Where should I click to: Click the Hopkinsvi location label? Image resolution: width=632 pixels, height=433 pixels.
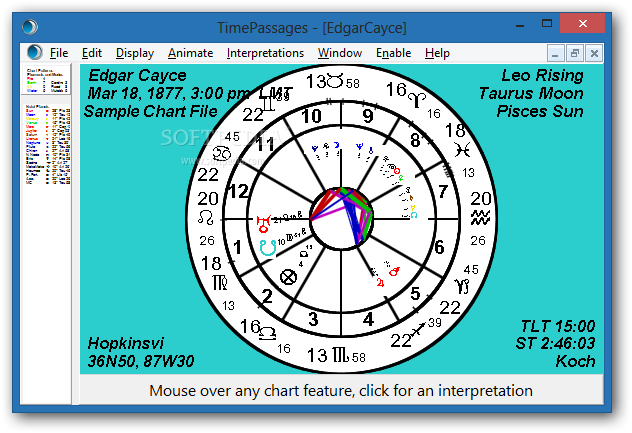[x=126, y=343]
